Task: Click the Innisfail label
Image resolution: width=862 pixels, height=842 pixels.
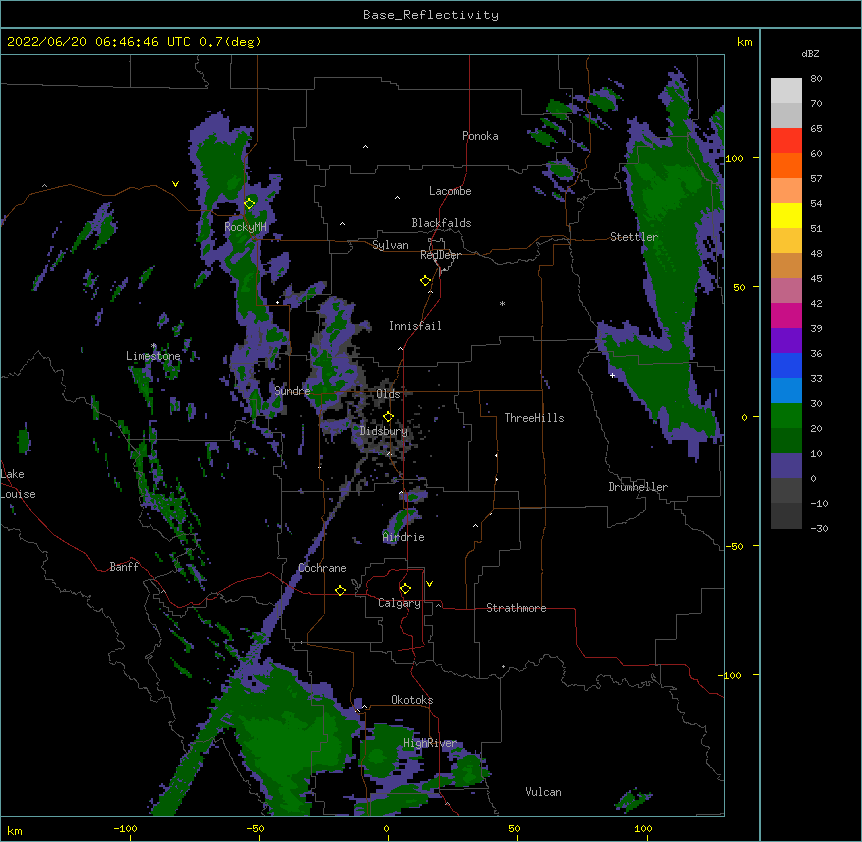Action: (x=415, y=326)
